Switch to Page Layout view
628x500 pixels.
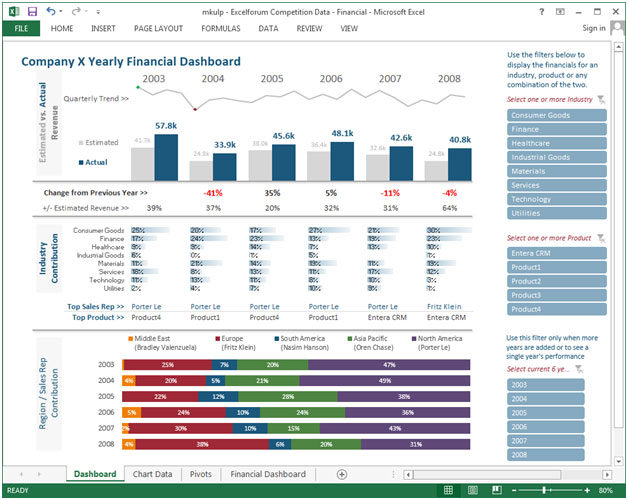[x=473, y=490]
